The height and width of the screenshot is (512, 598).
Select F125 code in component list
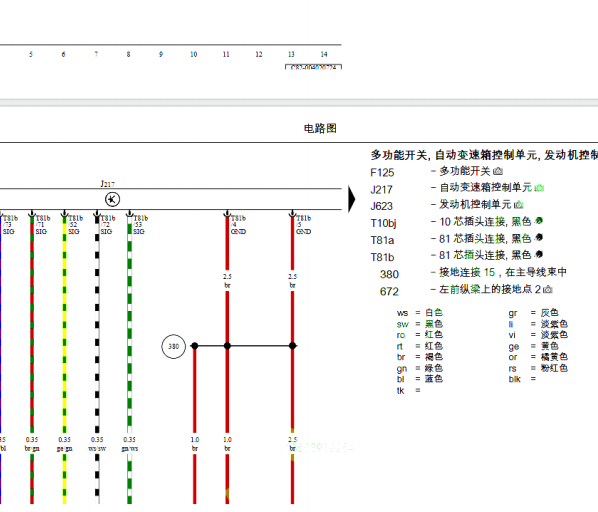tap(382, 173)
